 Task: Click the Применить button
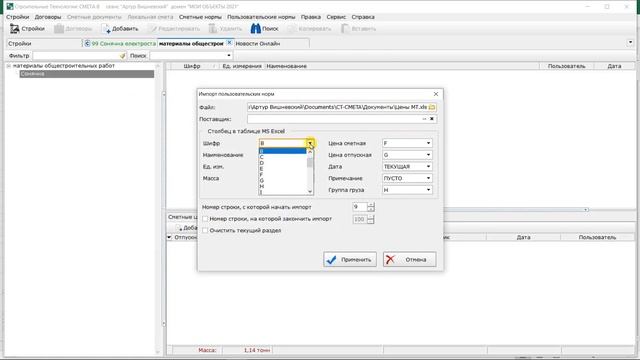[x=350, y=260]
